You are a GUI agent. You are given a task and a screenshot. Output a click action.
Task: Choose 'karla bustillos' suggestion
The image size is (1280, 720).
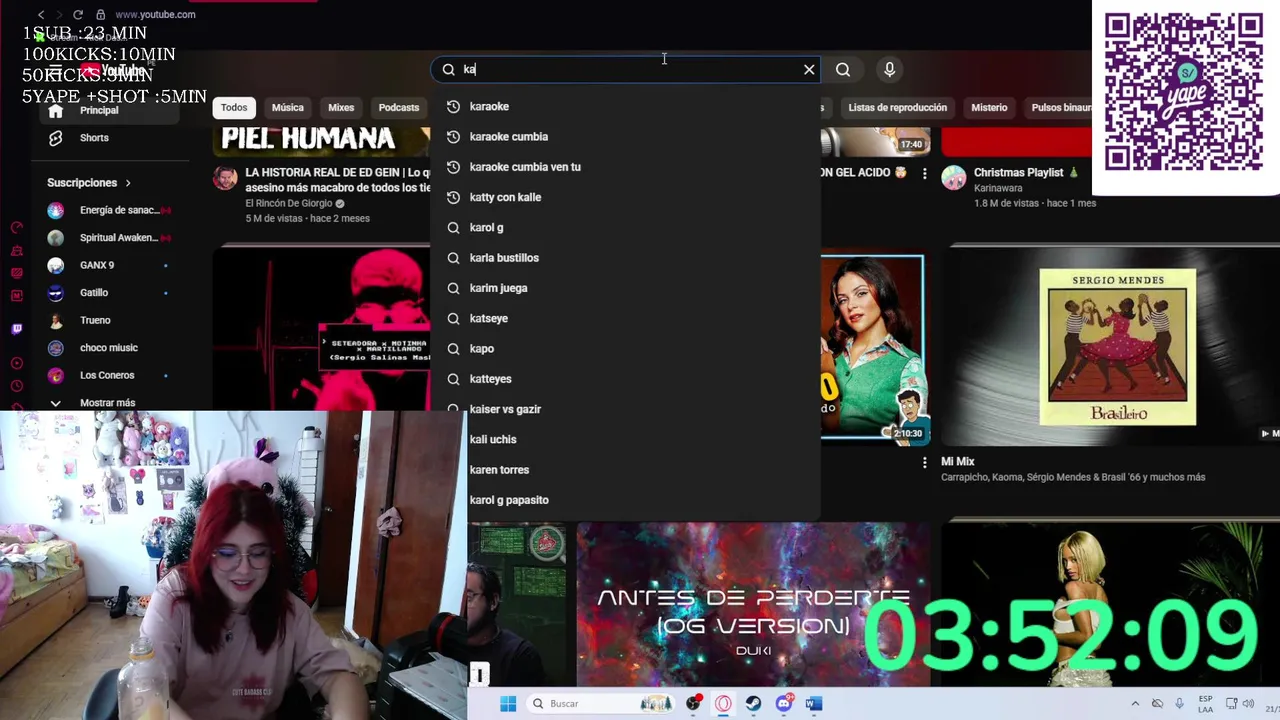(x=625, y=258)
